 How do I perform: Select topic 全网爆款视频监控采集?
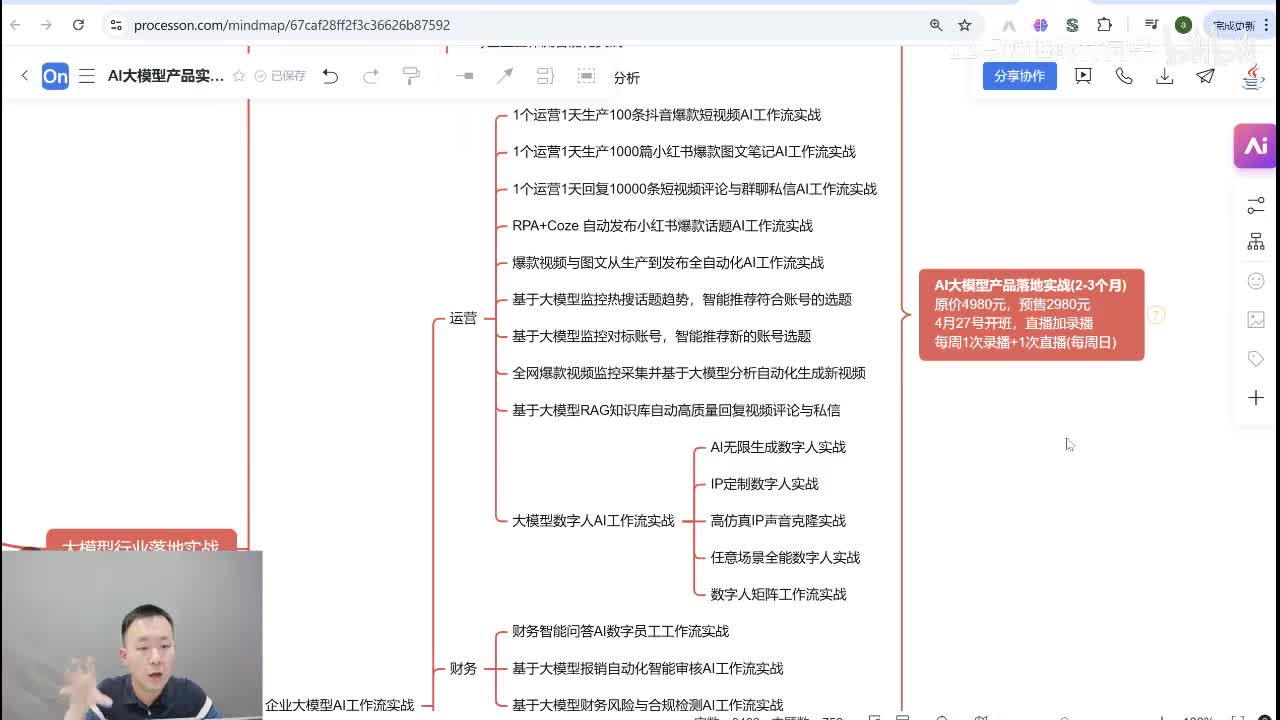(689, 374)
